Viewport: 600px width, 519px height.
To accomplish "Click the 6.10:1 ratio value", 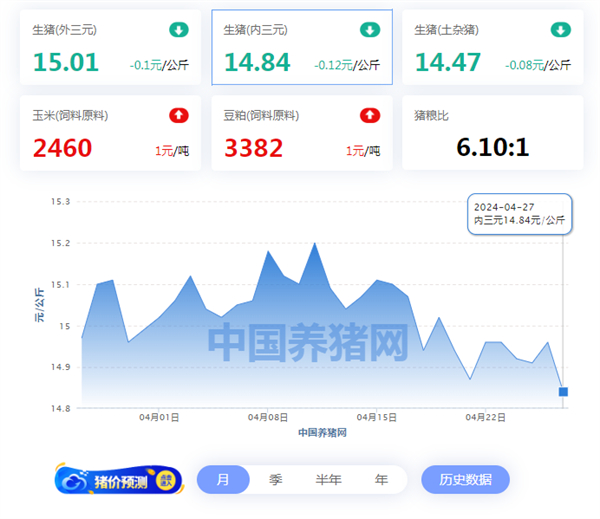I will click(x=493, y=147).
